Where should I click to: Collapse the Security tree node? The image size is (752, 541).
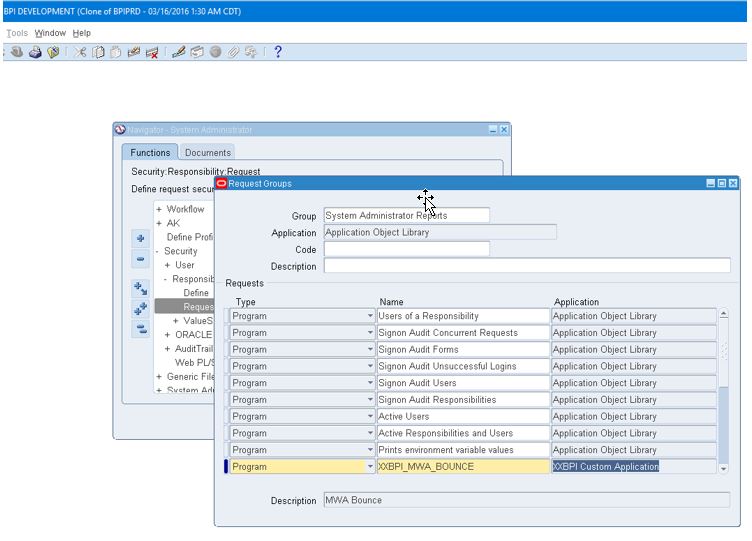[159, 252]
